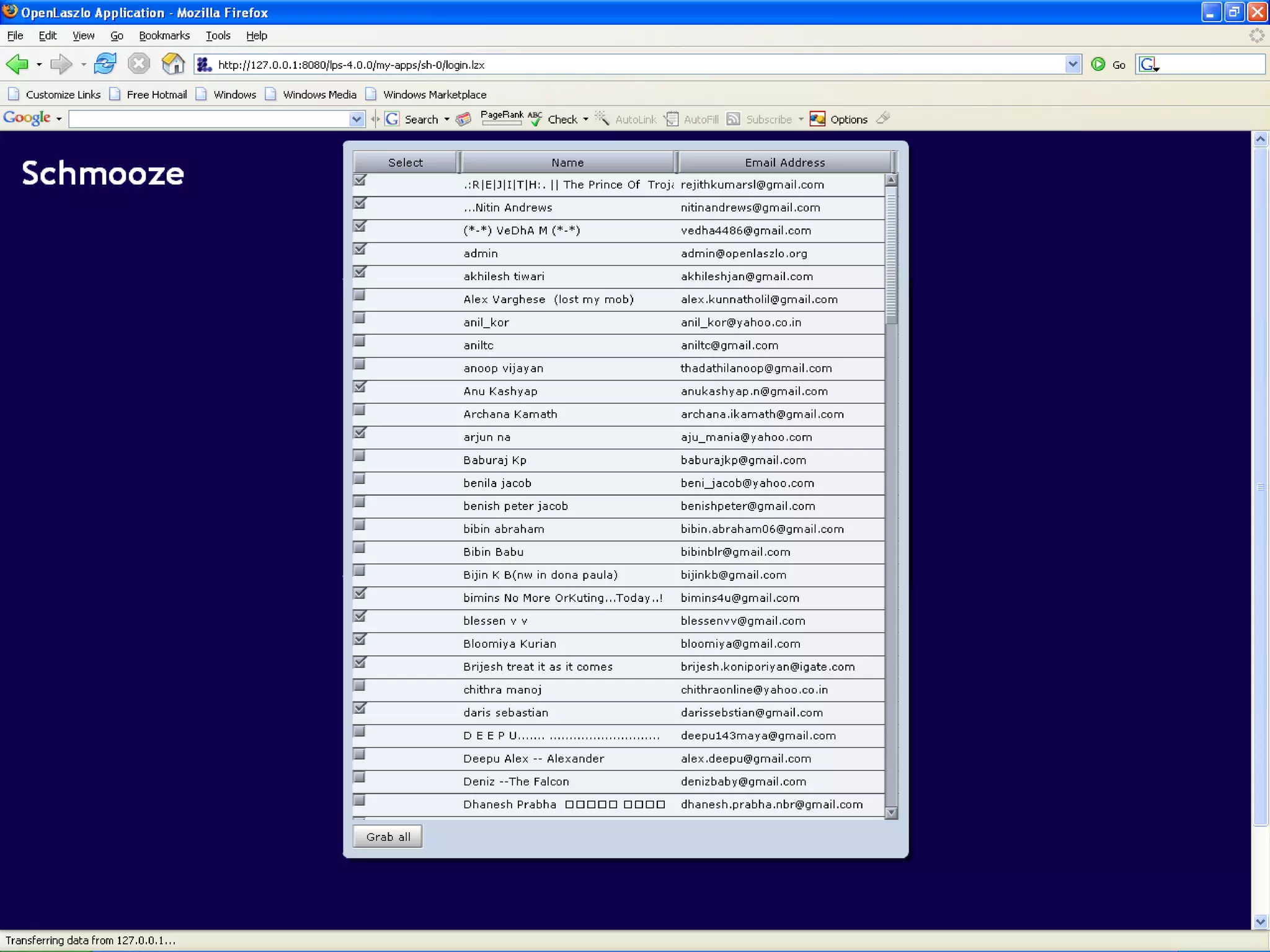Click the browser Back arrow icon
Image resolution: width=1270 pixels, height=952 pixels.
click(17, 64)
